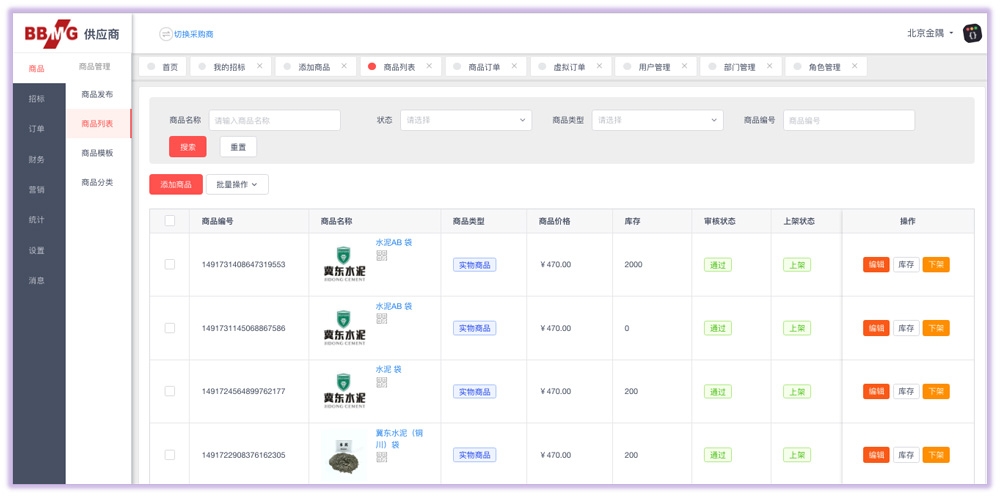Open the 状态 dropdown

pos(466,120)
